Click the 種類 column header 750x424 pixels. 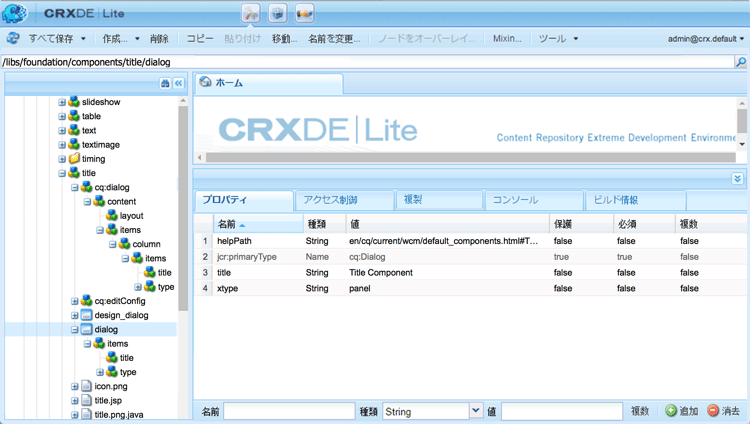click(x=324, y=224)
